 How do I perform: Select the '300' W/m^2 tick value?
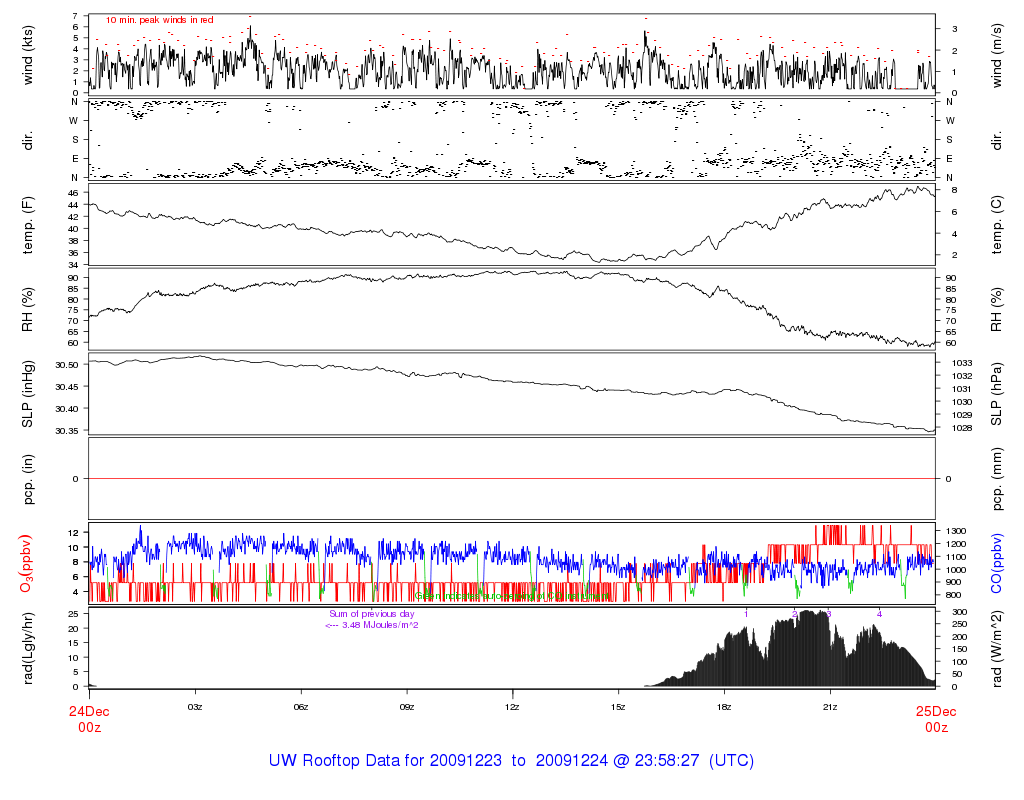(959, 613)
